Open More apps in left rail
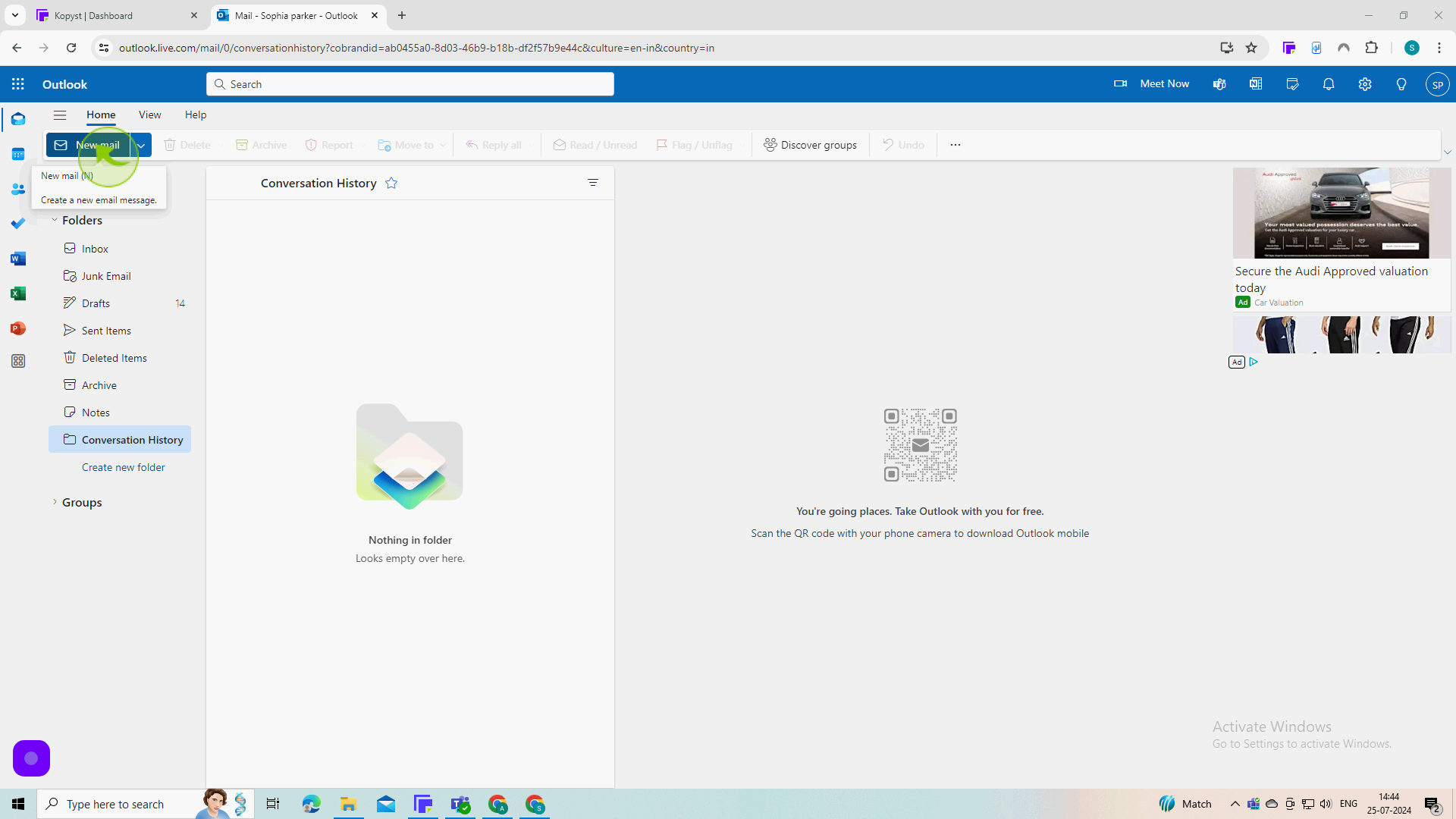 point(18,362)
